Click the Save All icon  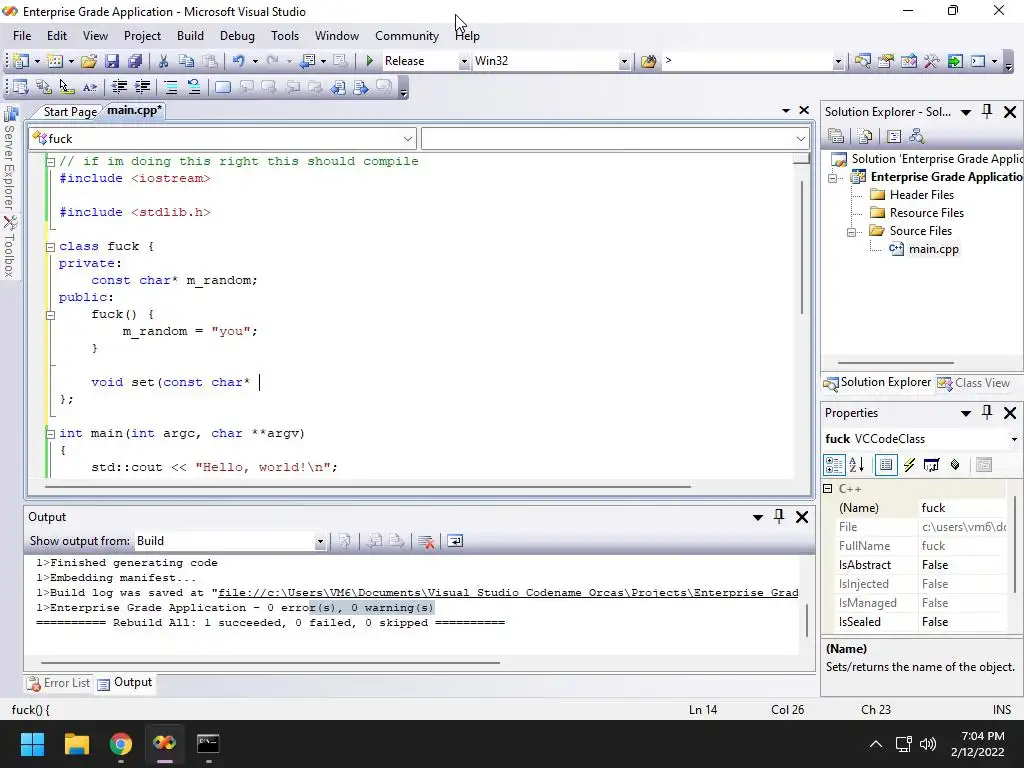pyautogui.click(x=135, y=61)
